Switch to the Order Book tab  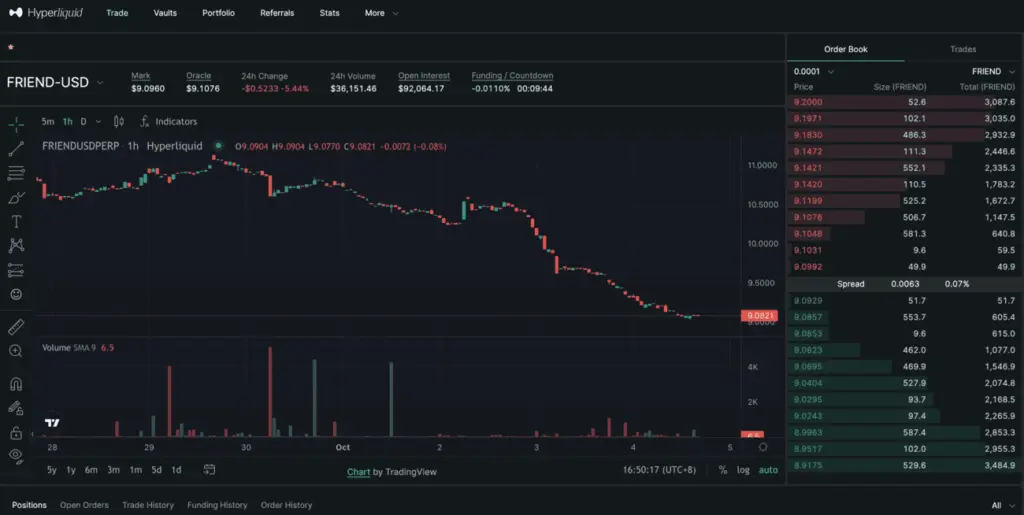(846, 49)
